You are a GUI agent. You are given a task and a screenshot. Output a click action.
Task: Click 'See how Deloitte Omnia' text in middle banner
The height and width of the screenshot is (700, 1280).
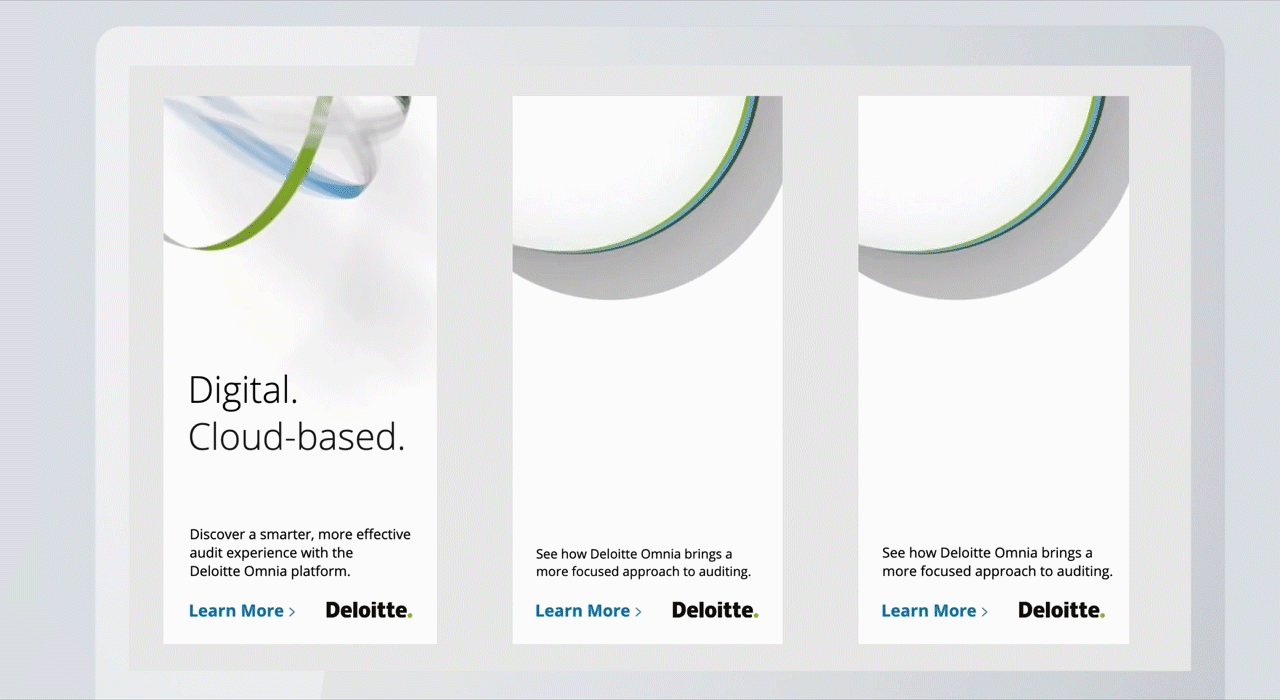643,563
